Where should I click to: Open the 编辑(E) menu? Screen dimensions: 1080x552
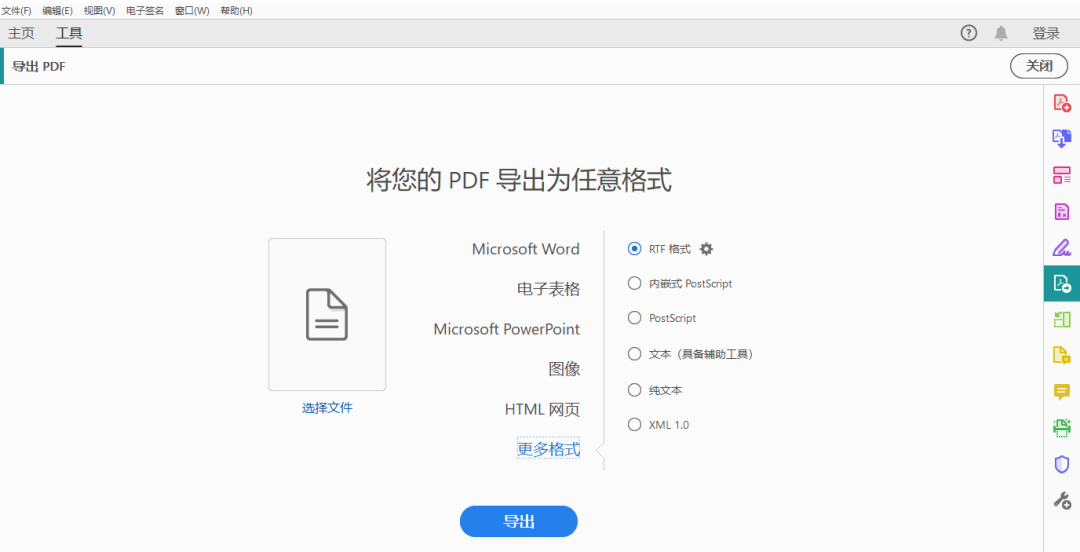pyautogui.click(x=58, y=10)
